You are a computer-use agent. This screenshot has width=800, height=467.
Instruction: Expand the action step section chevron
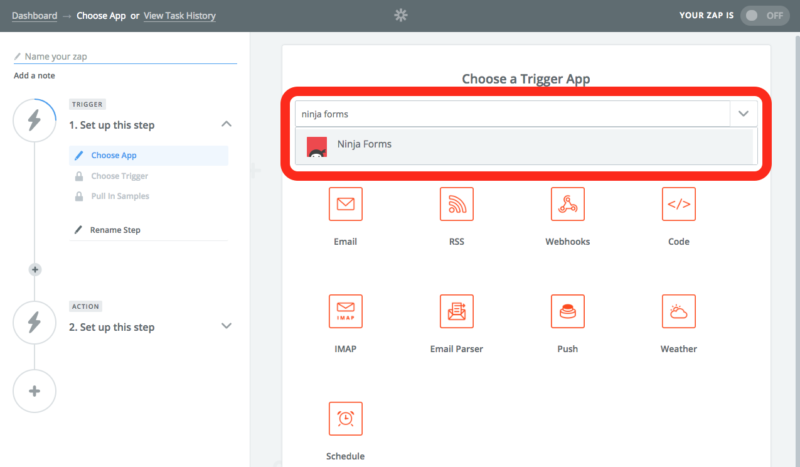pos(226,326)
